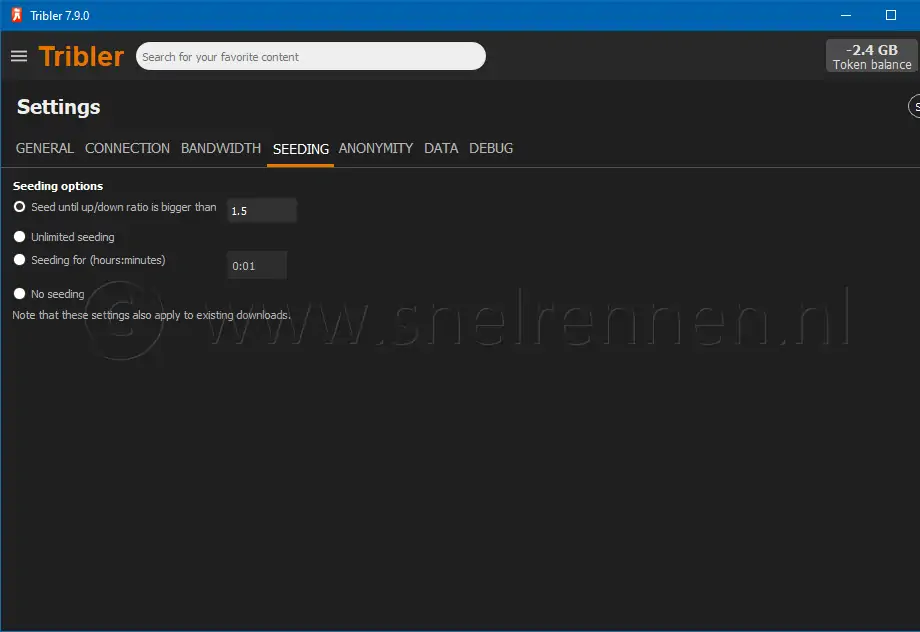The height and width of the screenshot is (632, 920).
Task: Open the Data settings tab
Action: click(x=441, y=148)
